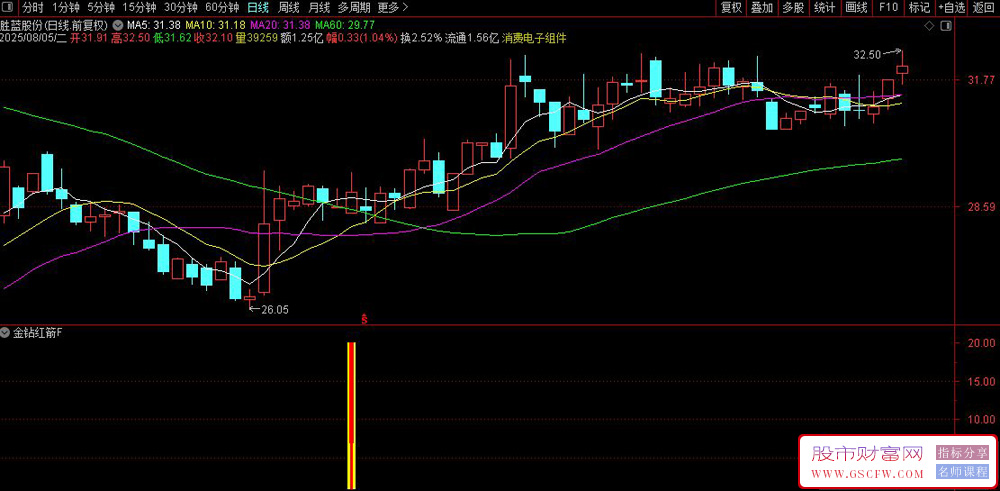This screenshot has height=491, width=1000.
Task: Click the diamond marker icon above the chart
Action: click(x=929, y=26)
